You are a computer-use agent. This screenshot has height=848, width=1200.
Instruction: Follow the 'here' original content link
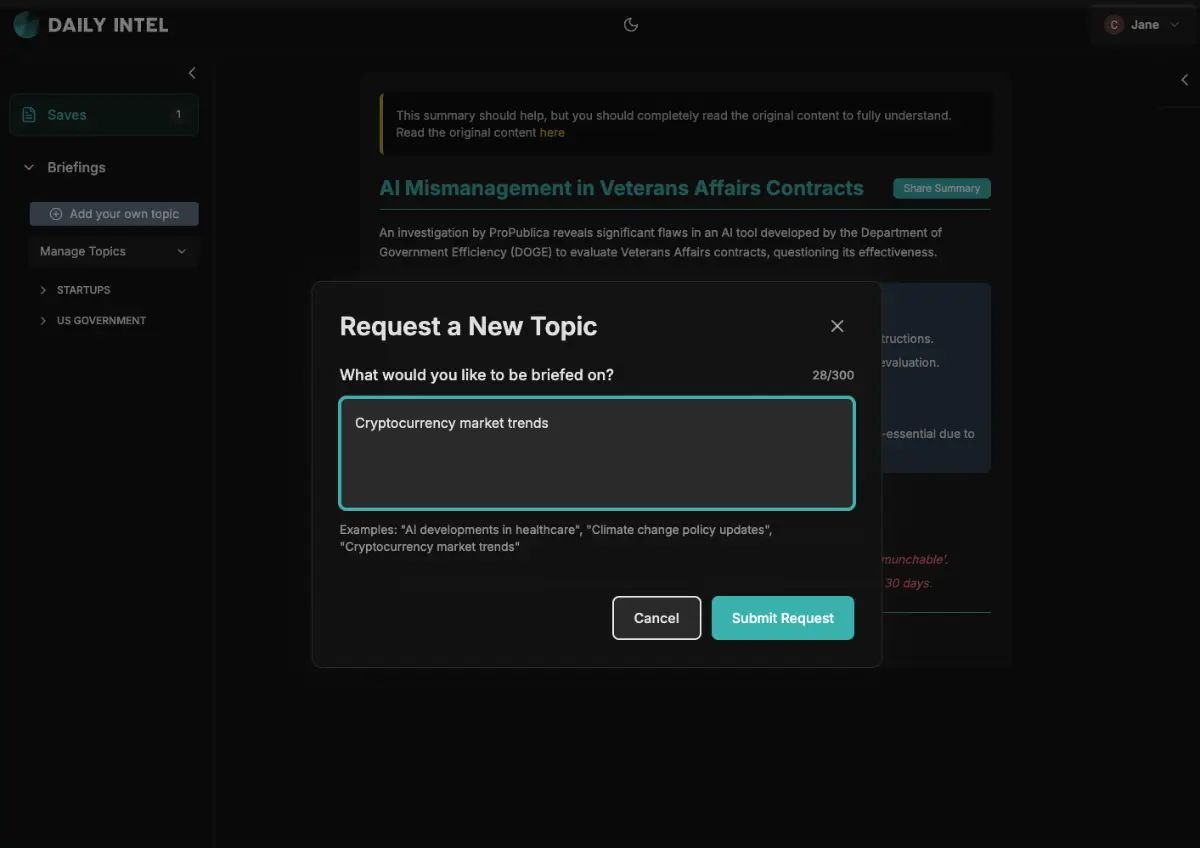[x=552, y=133]
